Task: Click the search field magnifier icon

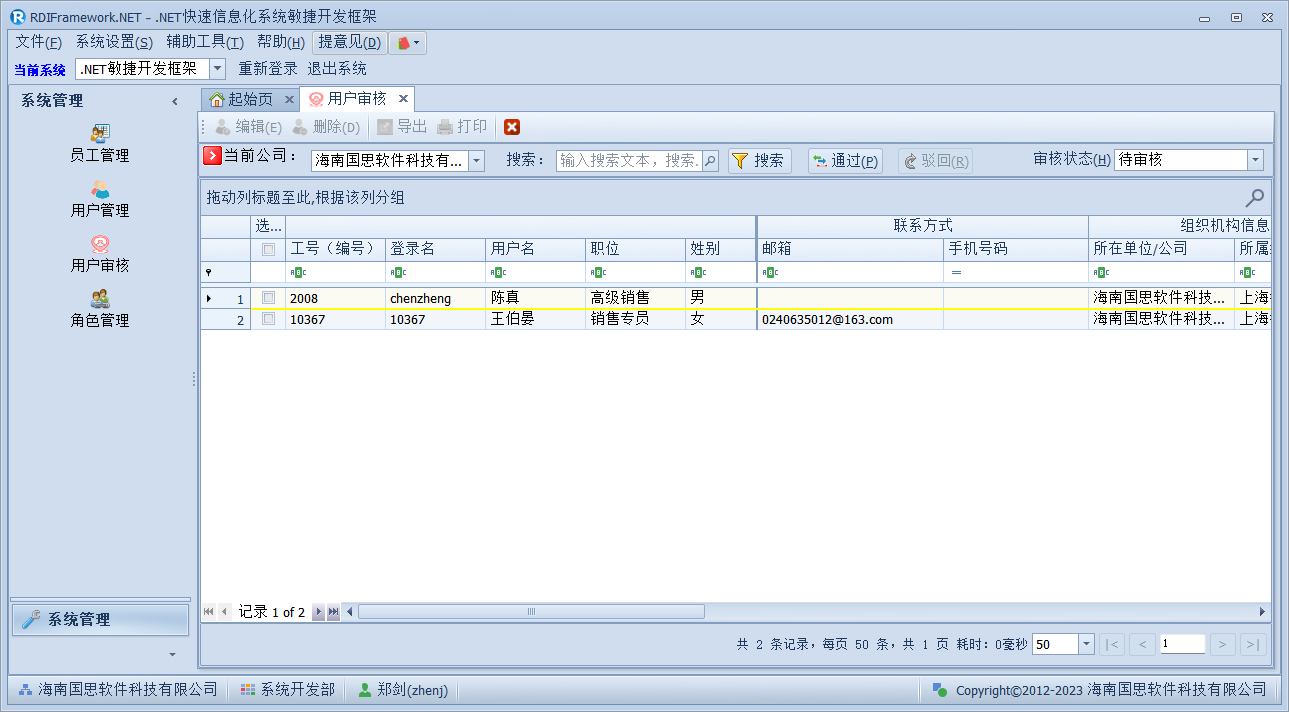Action: click(710, 161)
